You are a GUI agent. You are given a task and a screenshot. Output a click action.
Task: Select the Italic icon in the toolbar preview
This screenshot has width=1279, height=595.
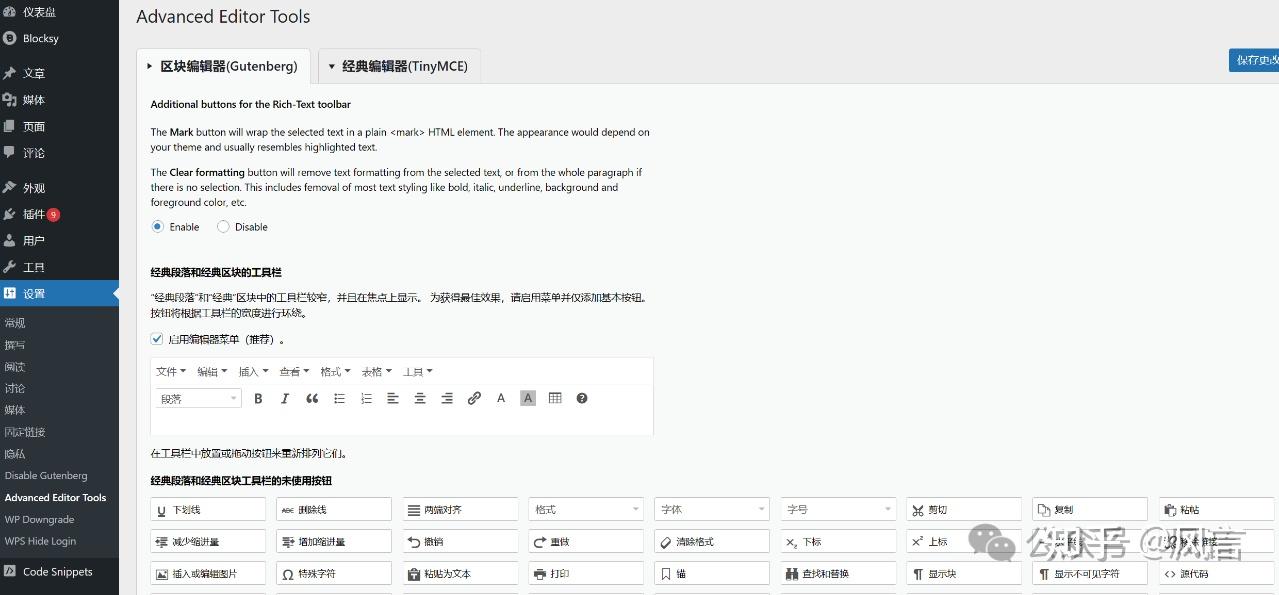click(285, 398)
